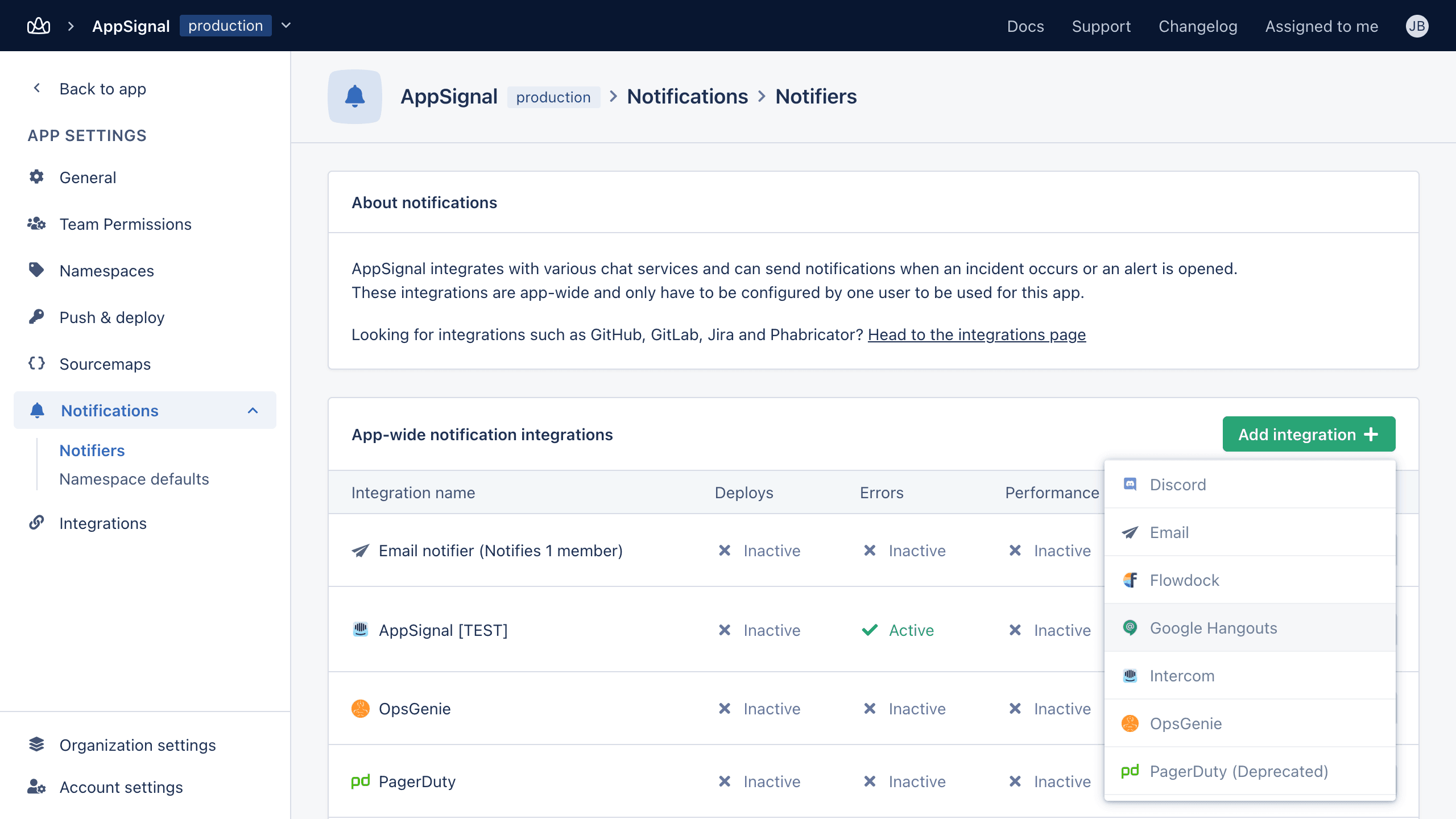Open the Changelog link in top bar
1456x819 pixels.
click(1198, 26)
